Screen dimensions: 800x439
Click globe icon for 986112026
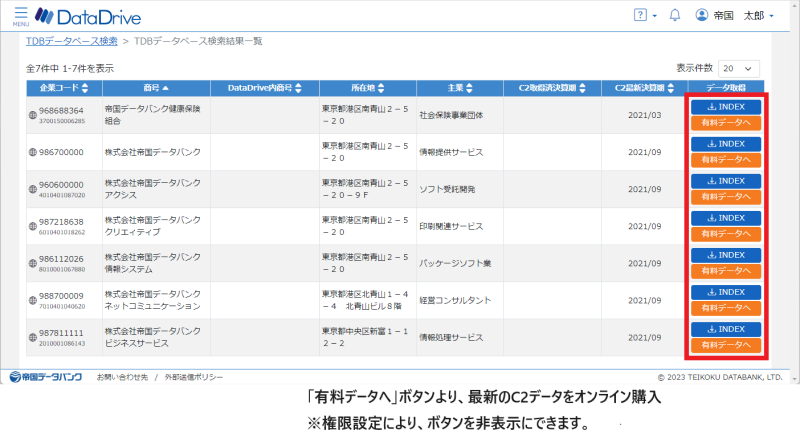point(33,263)
